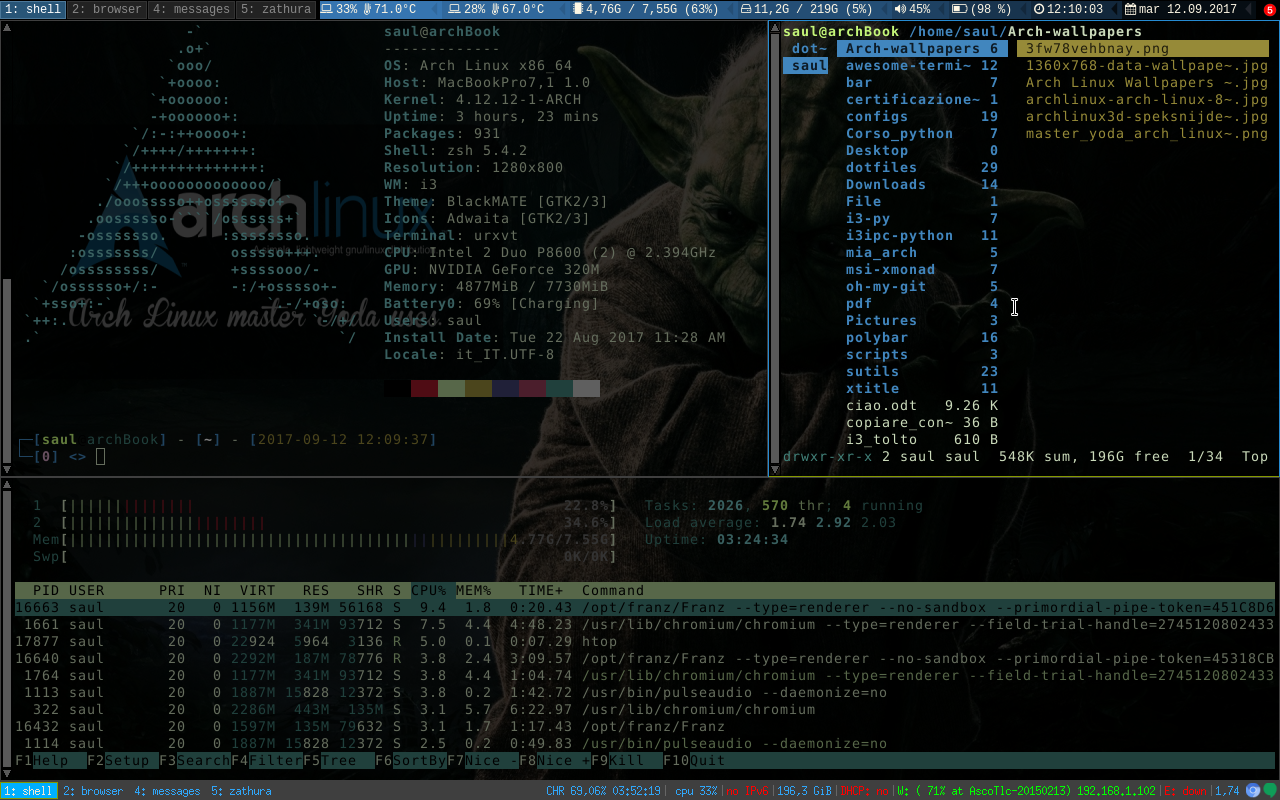
Task: Select workspace 2: browser in bottom i3bar
Action: tap(94, 791)
